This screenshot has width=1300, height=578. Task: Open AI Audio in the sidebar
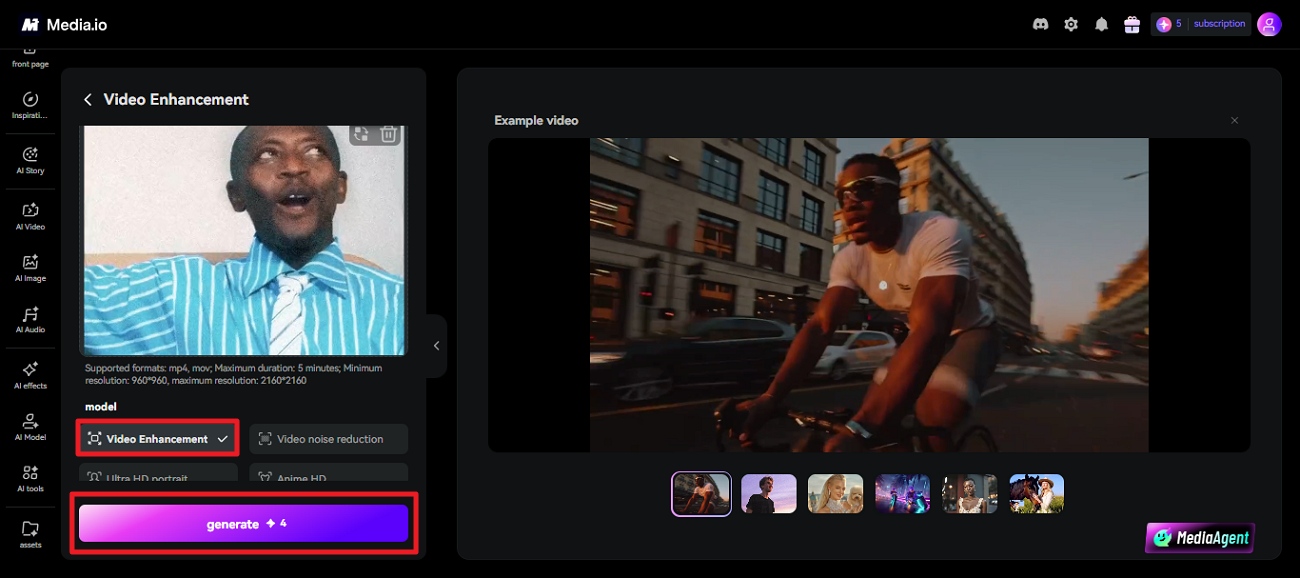point(29,320)
